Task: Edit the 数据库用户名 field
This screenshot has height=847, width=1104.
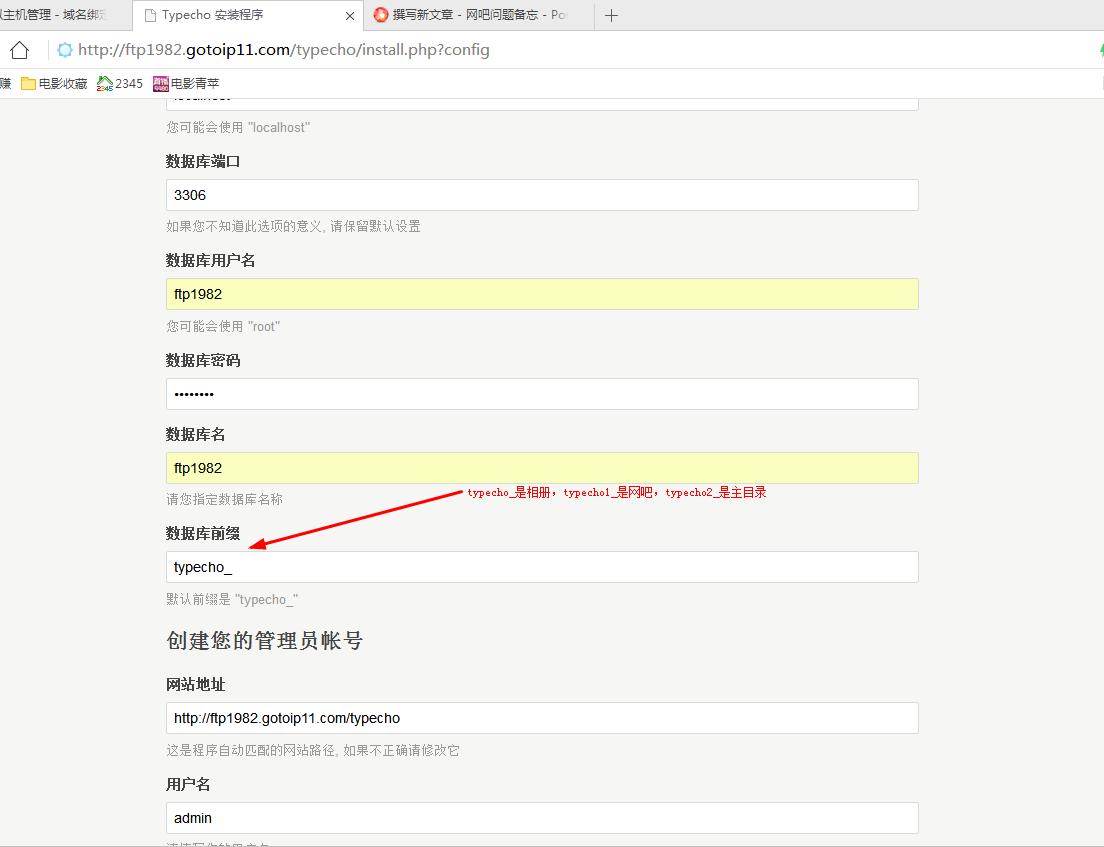Action: coord(542,294)
